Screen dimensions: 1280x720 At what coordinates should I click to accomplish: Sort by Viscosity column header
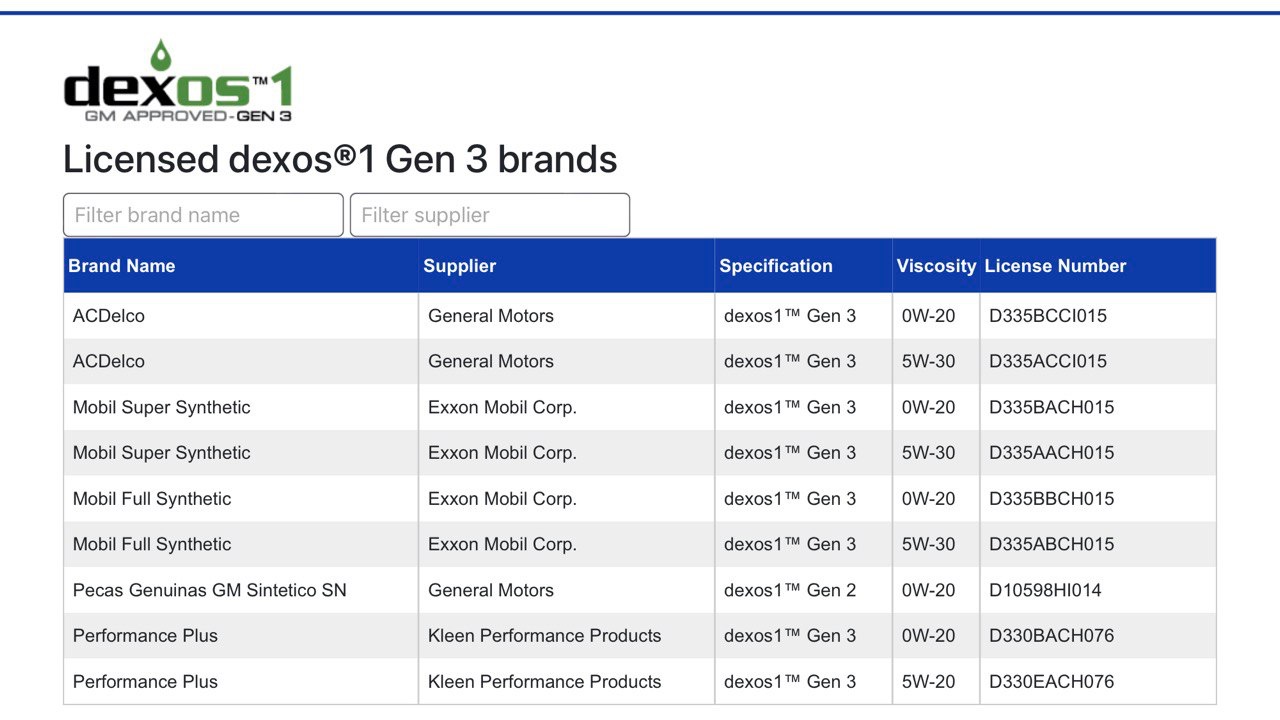(x=936, y=266)
